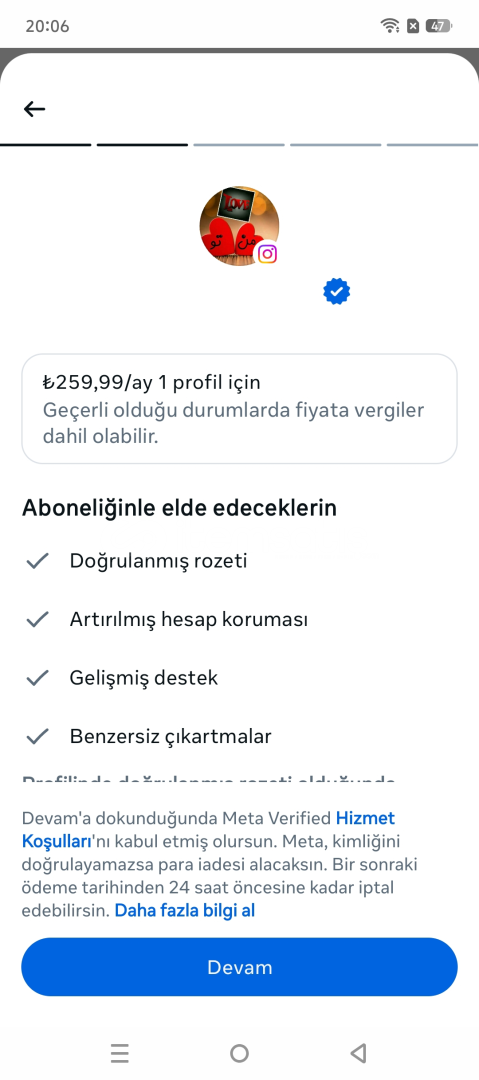Tap checkmark beside Doğrulanmış rozeti
This screenshot has height=1080, width=479.
click(x=37, y=561)
